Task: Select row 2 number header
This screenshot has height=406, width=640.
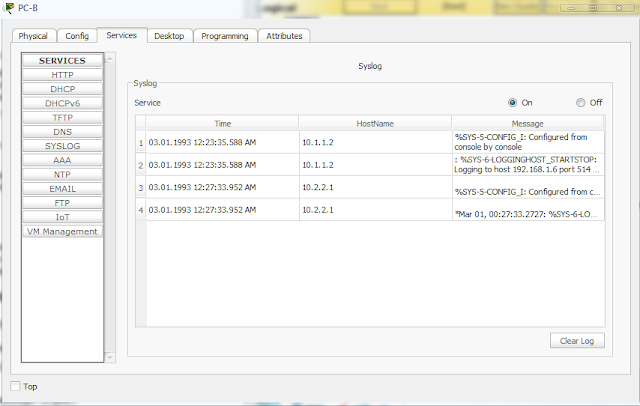Action: [x=141, y=165]
